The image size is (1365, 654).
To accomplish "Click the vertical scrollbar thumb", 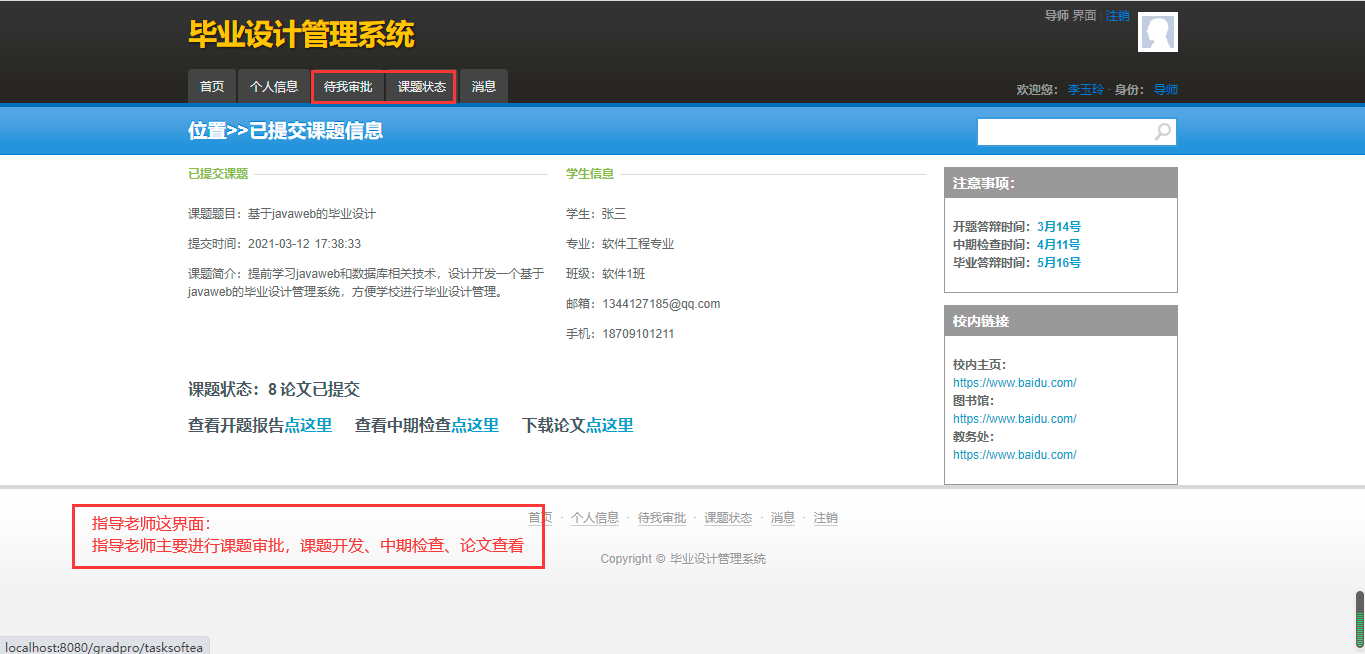I will [1359, 619].
